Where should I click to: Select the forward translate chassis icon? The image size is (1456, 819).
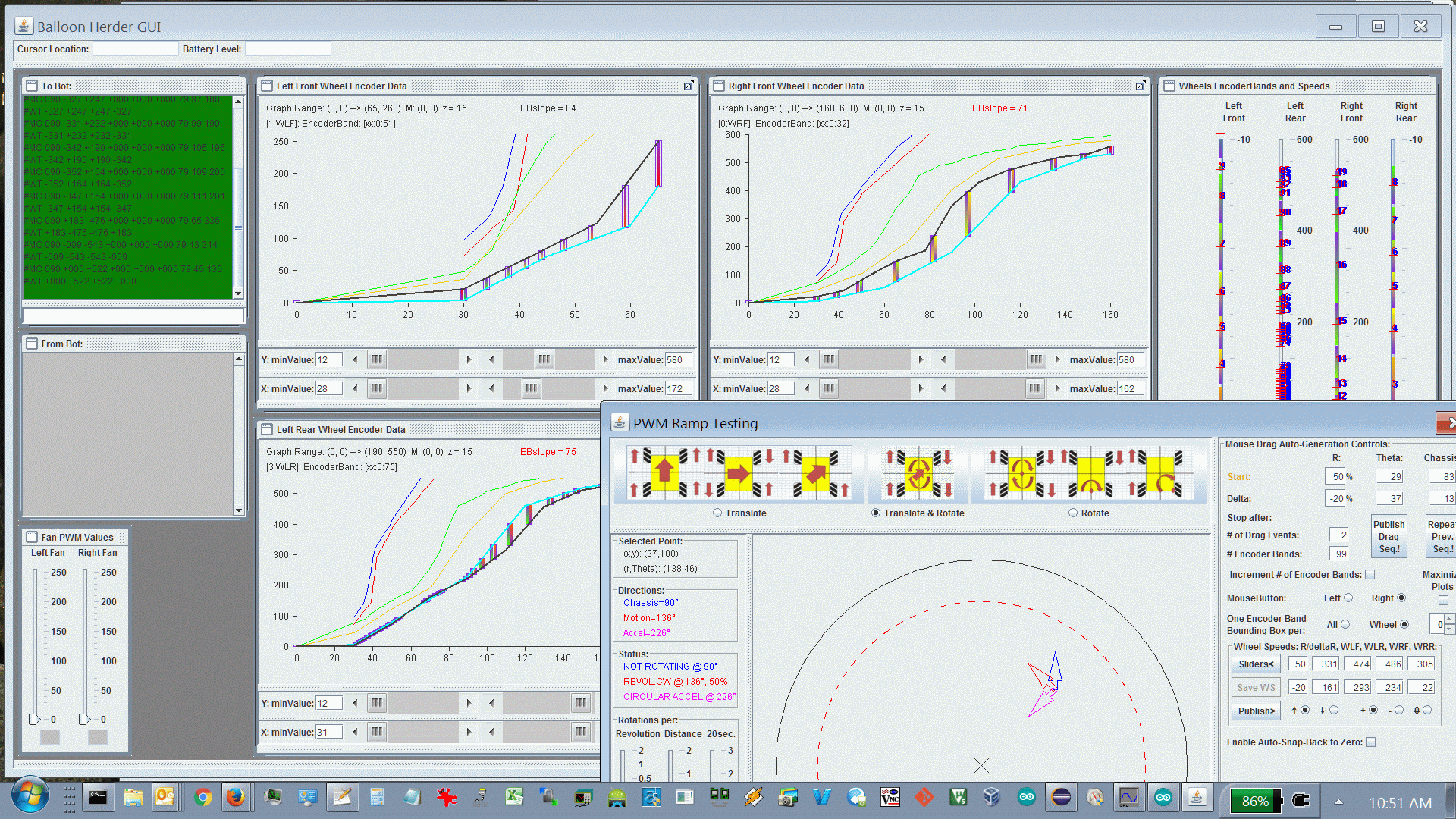(x=664, y=473)
